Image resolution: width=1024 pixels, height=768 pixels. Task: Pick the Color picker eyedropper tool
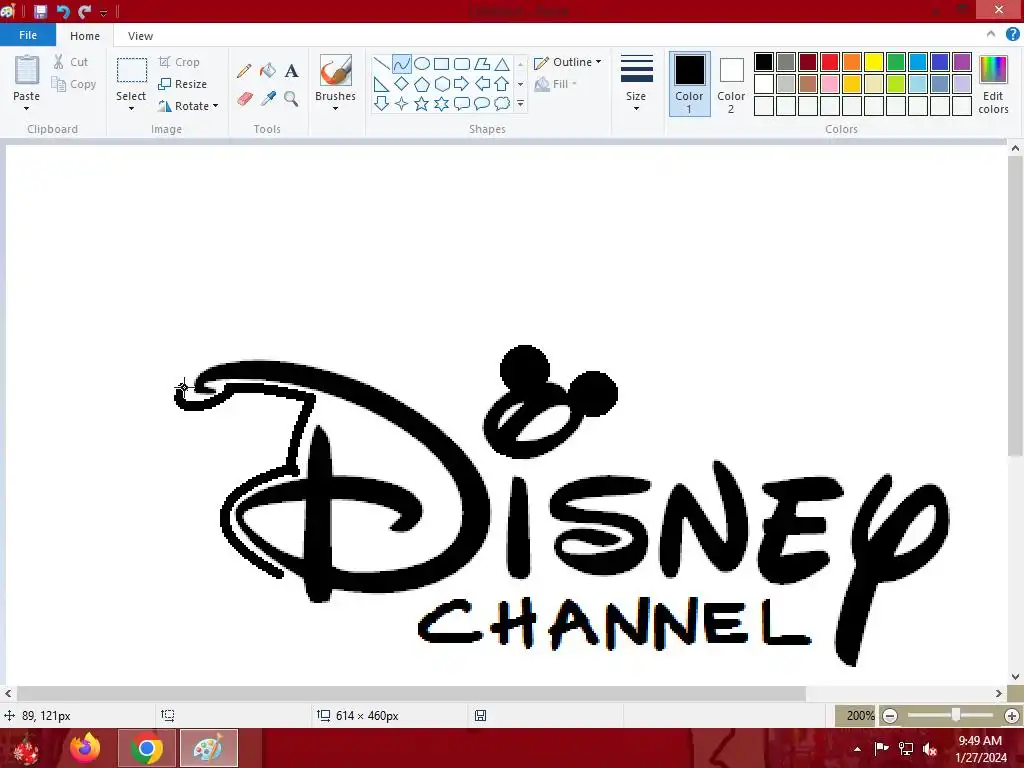pos(268,99)
